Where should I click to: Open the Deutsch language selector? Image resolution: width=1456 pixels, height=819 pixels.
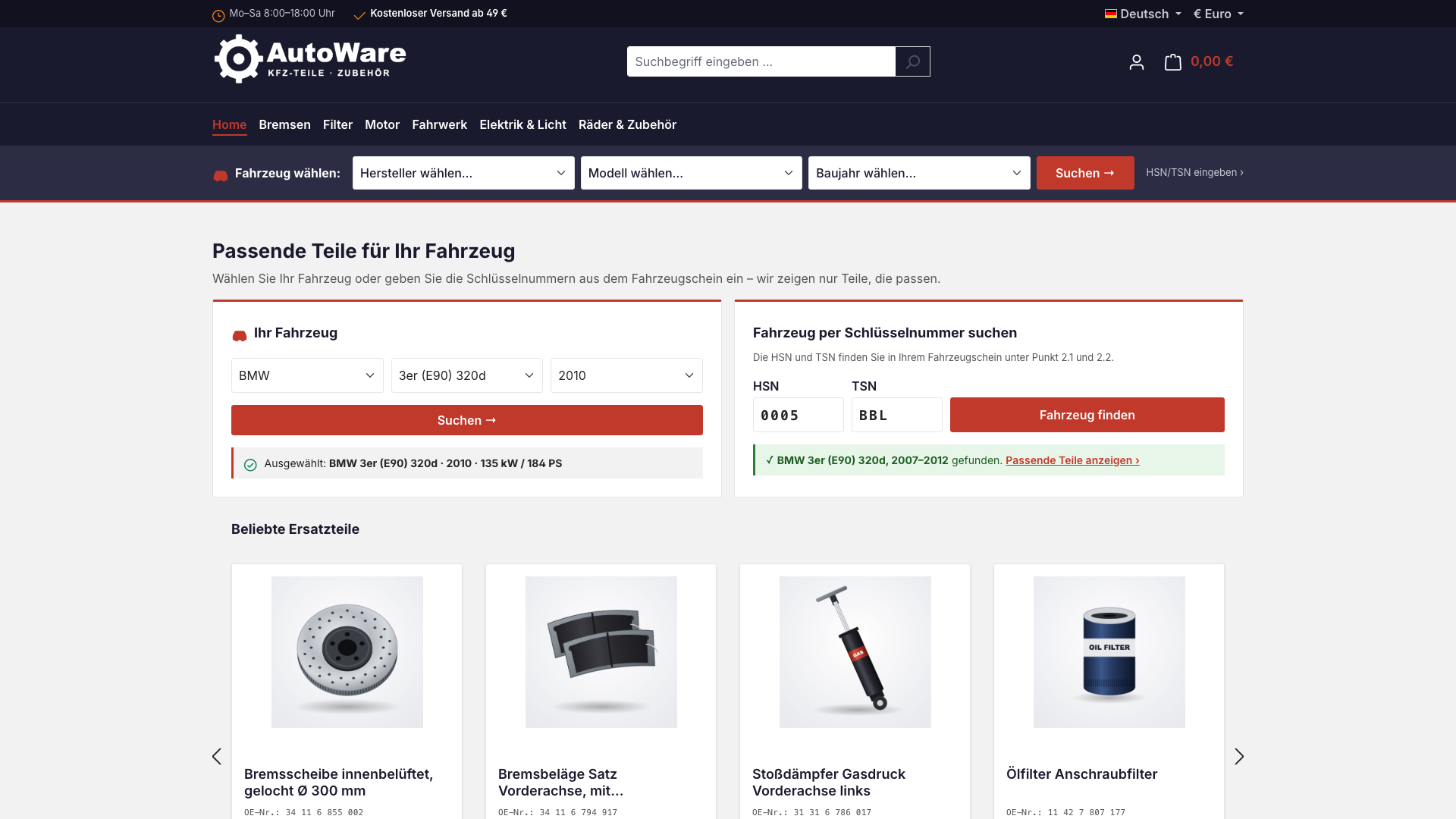[x=1143, y=14]
